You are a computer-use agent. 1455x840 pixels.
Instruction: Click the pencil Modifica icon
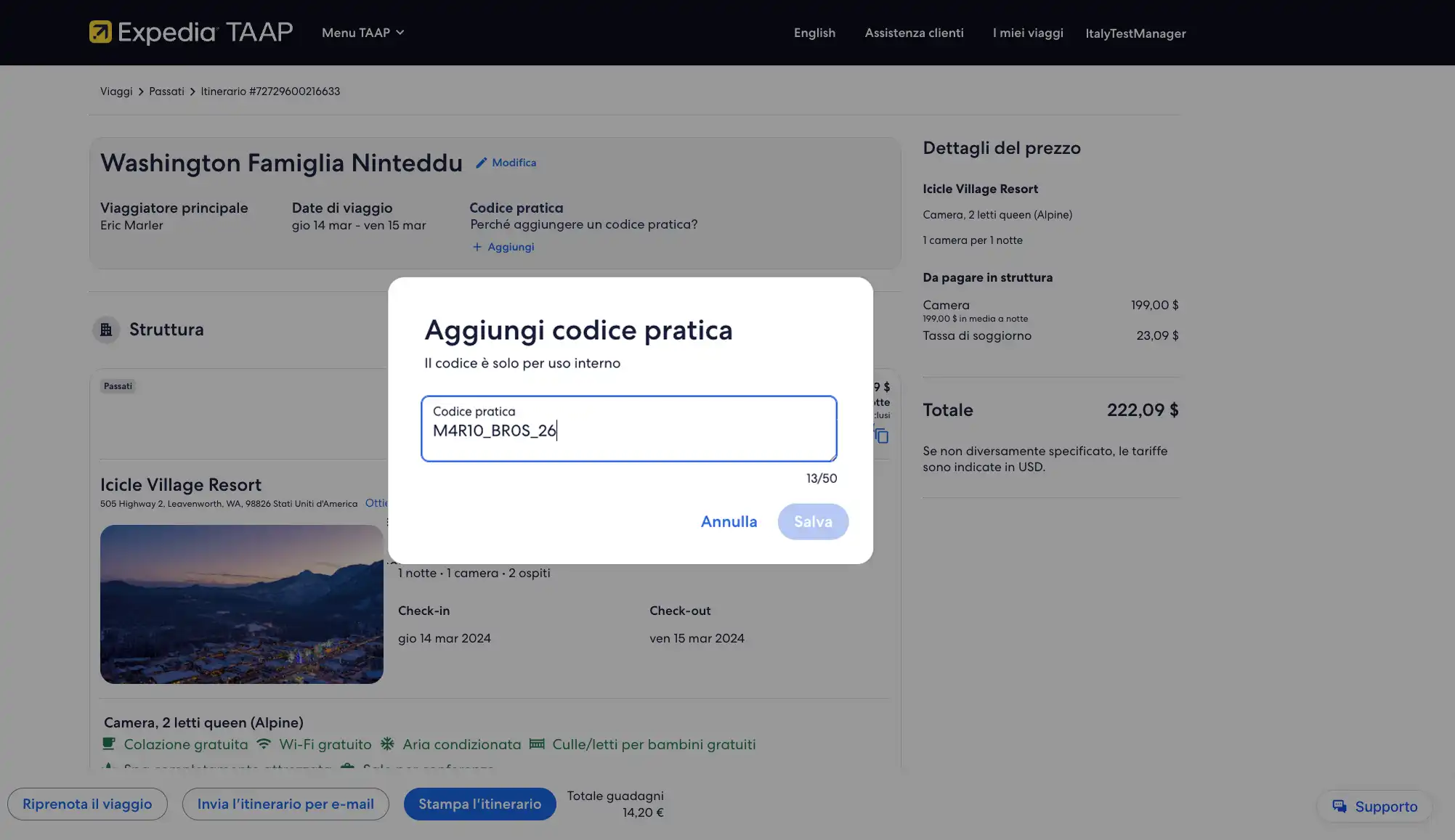481,163
